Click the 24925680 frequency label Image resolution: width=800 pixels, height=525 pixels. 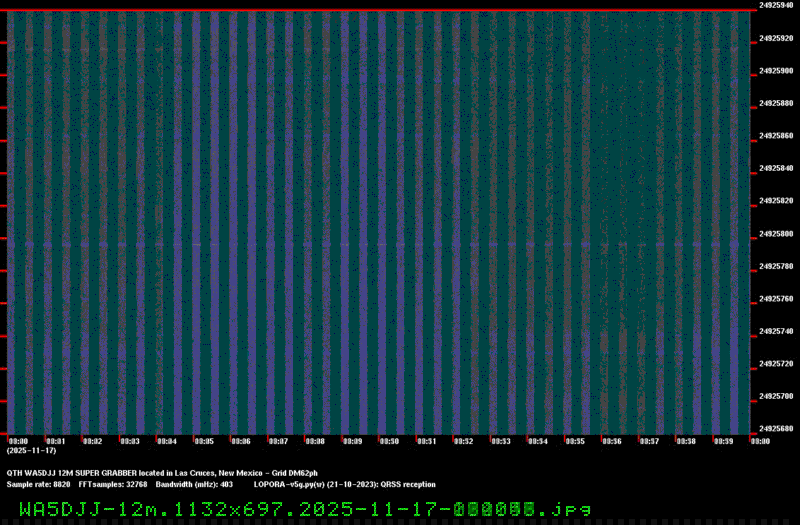(x=777, y=429)
